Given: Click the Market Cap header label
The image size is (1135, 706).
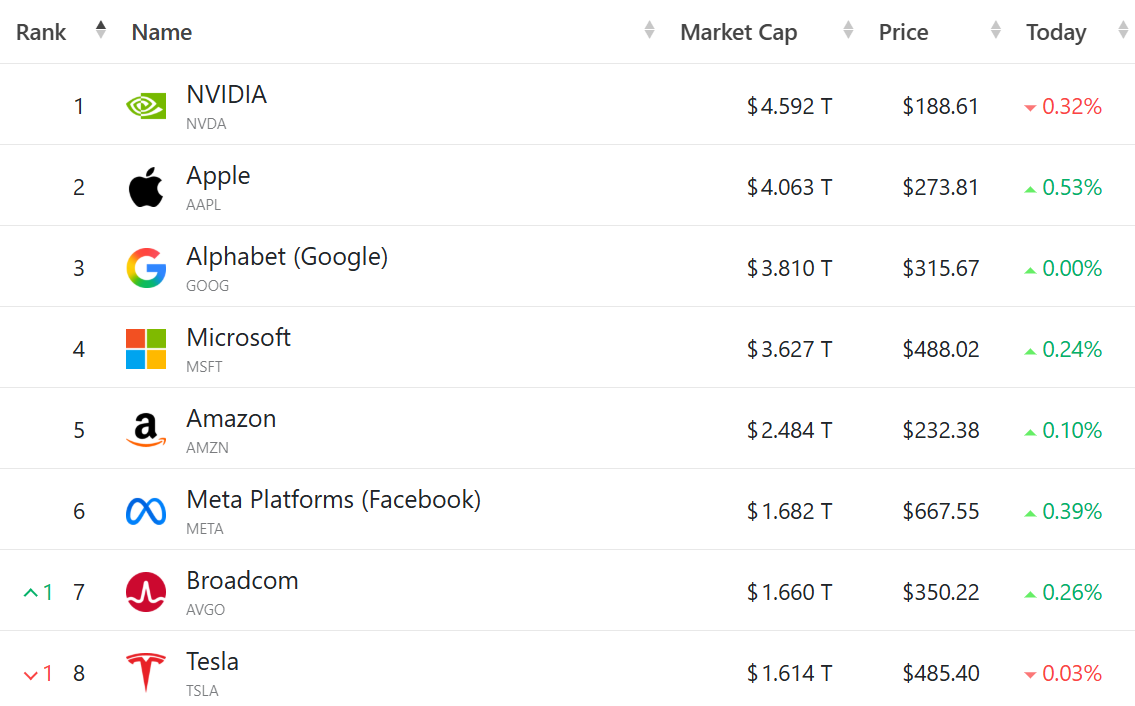Looking at the screenshot, I should point(738,32).
